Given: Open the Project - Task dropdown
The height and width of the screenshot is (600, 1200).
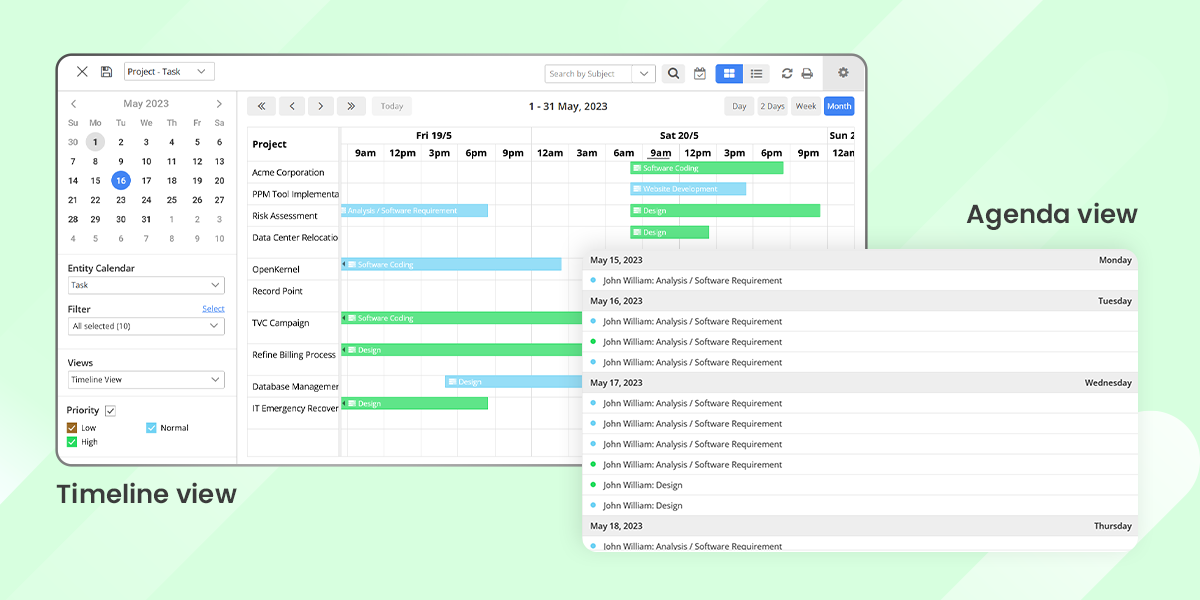Looking at the screenshot, I should (169, 72).
